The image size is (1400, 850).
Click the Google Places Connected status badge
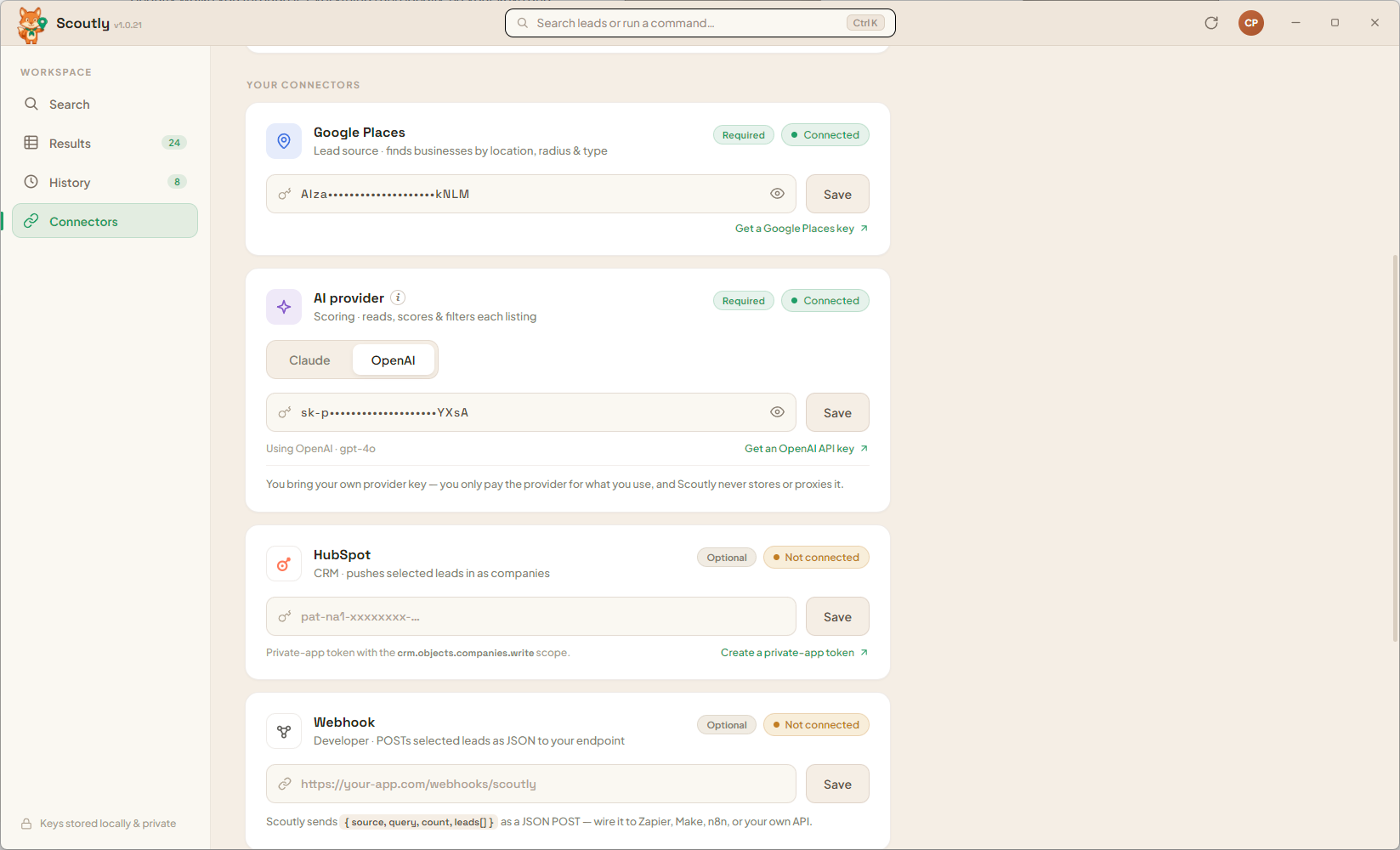pos(825,135)
